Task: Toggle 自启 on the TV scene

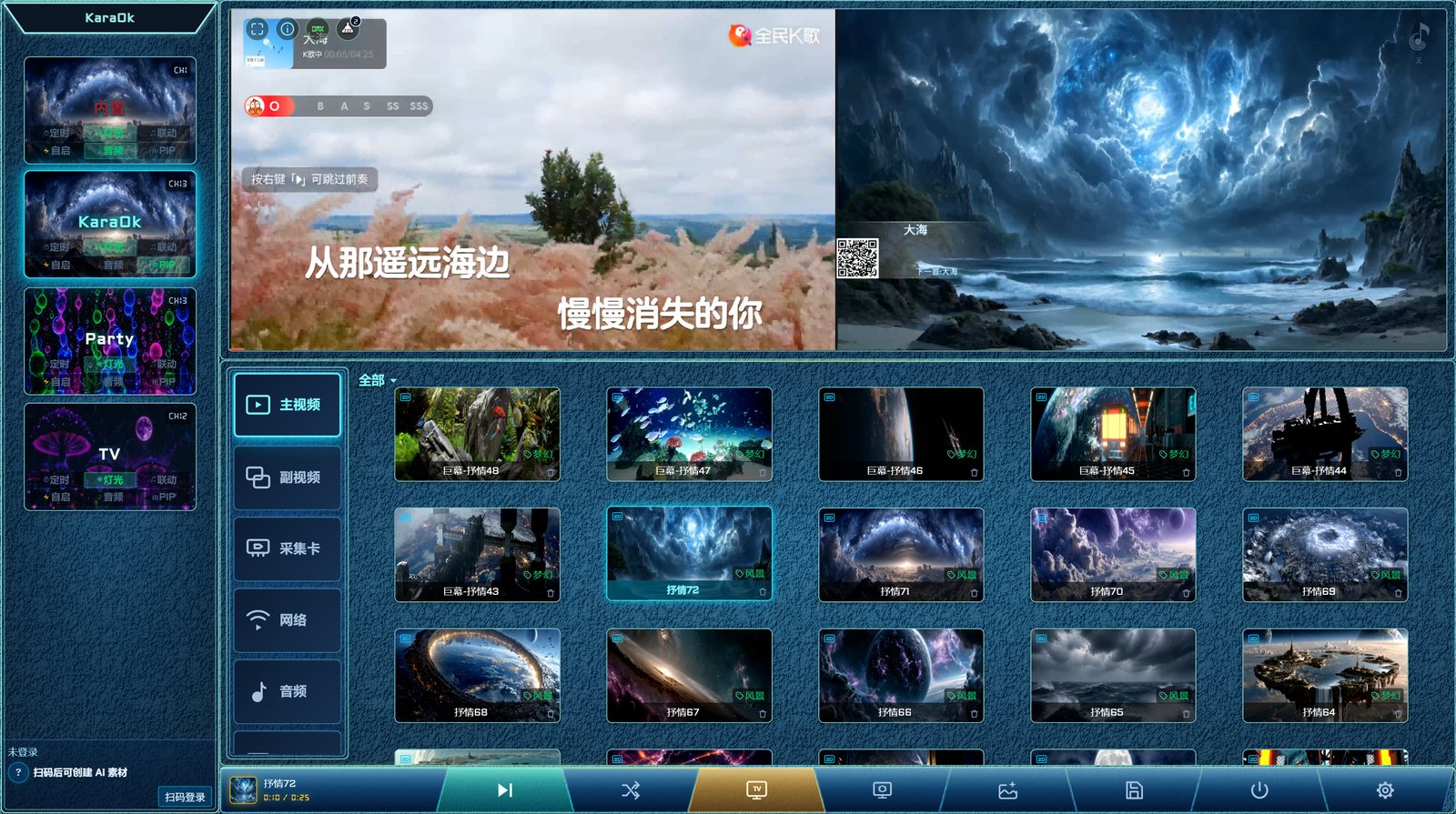Action: click(56, 497)
